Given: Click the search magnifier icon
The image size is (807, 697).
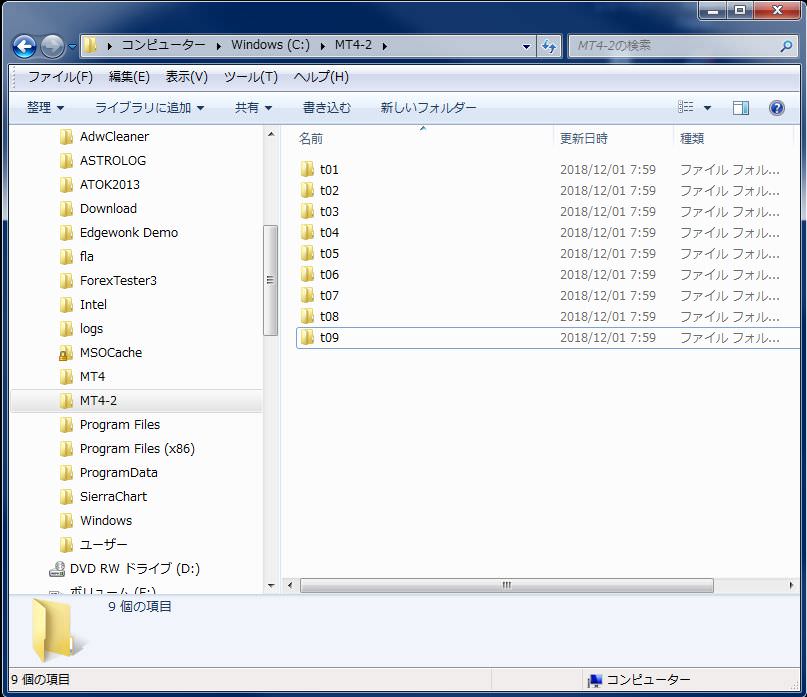Looking at the screenshot, I should pos(785,46).
